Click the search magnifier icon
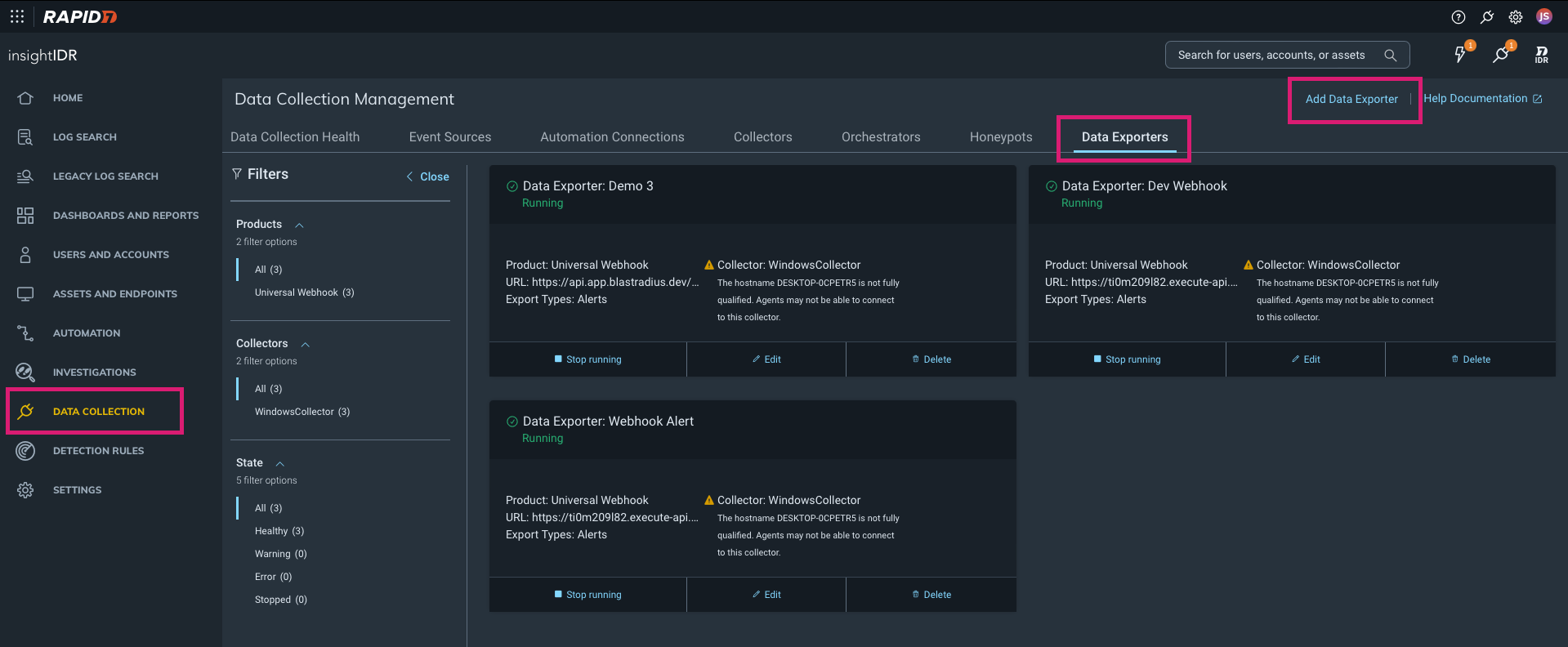 click(1390, 56)
